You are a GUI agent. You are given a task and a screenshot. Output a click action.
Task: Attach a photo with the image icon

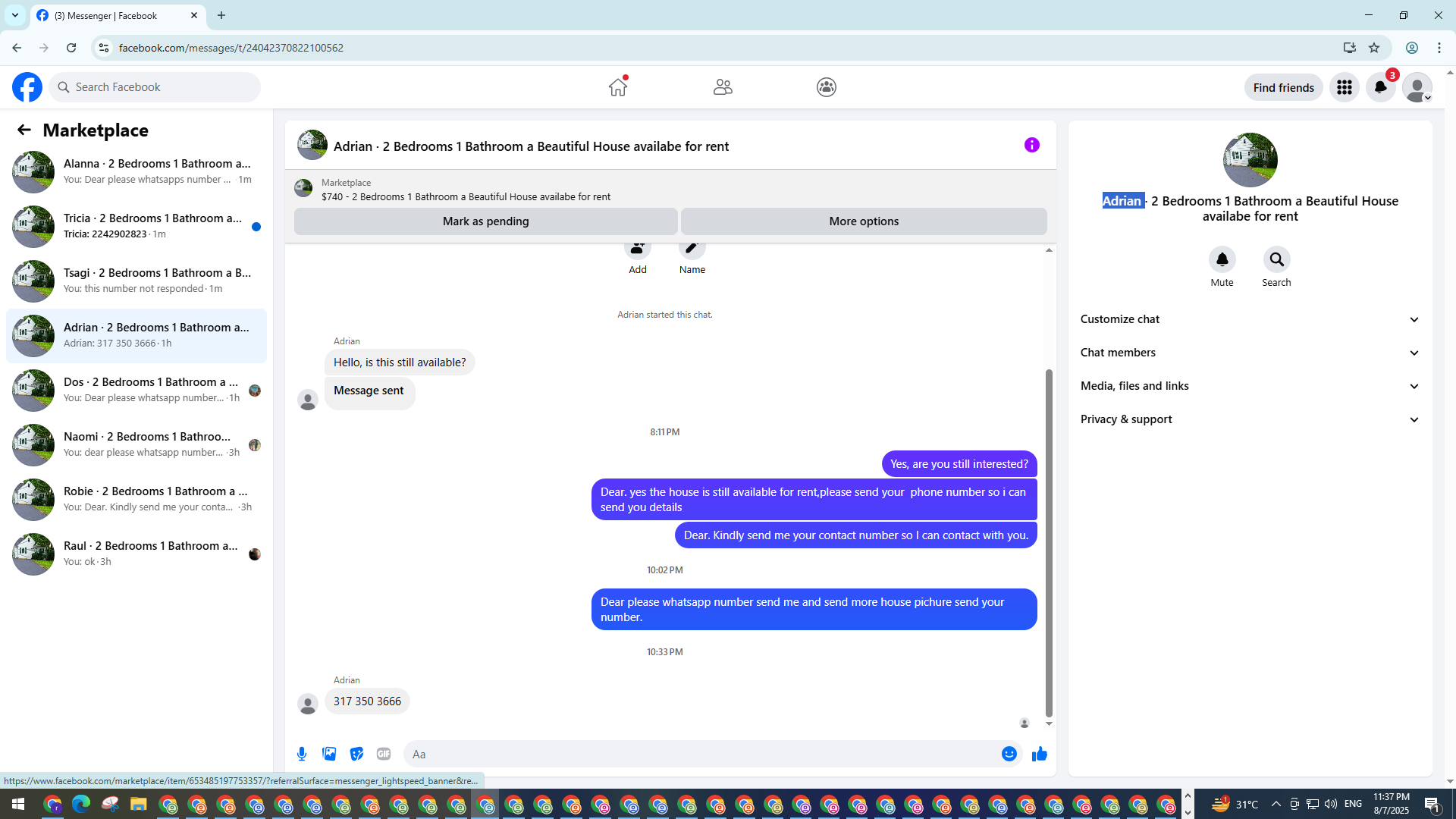329,754
